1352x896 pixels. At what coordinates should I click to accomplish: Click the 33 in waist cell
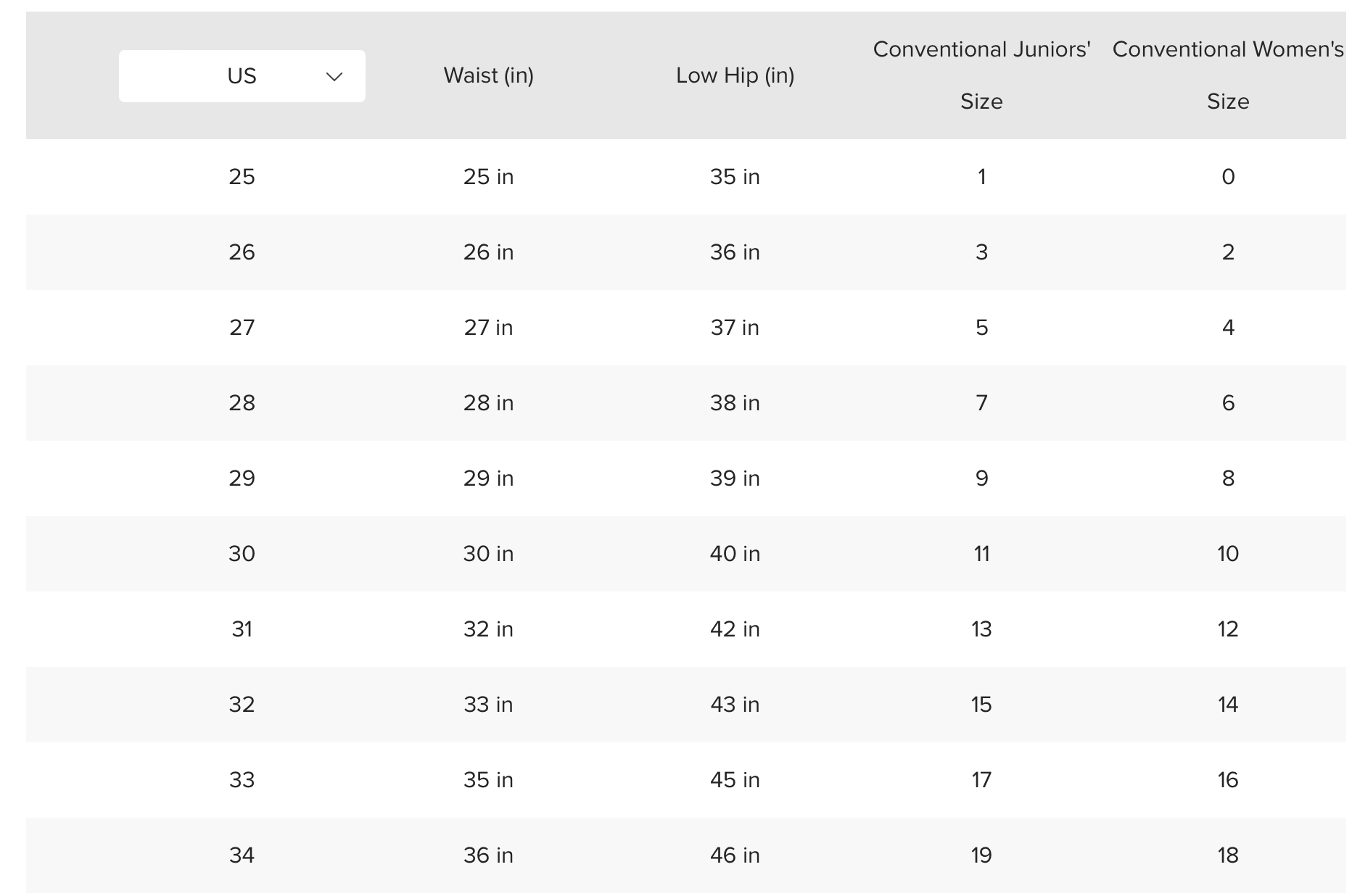tap(488, 705)
